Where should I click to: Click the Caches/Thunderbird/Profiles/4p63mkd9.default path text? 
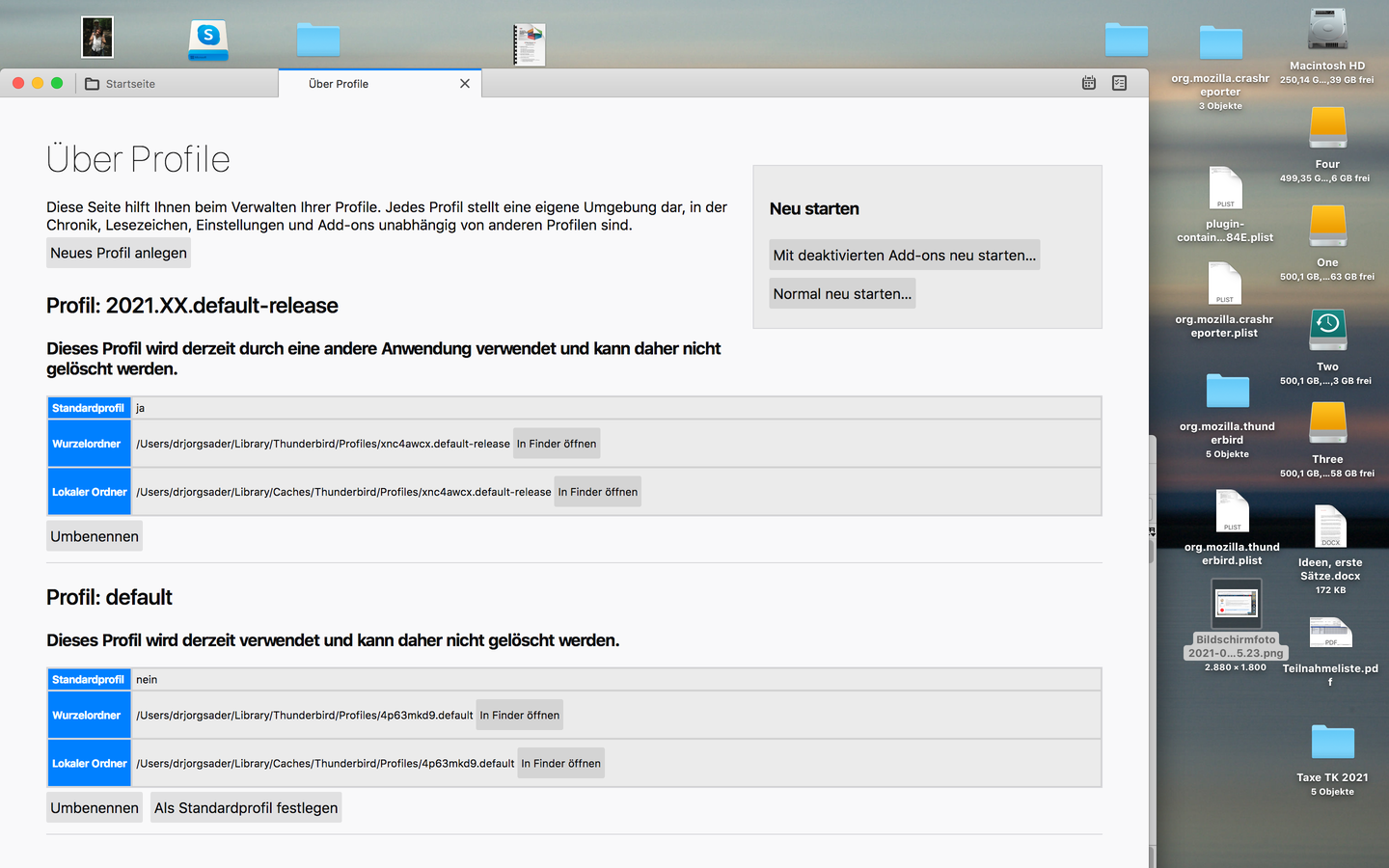pos(325,764)
